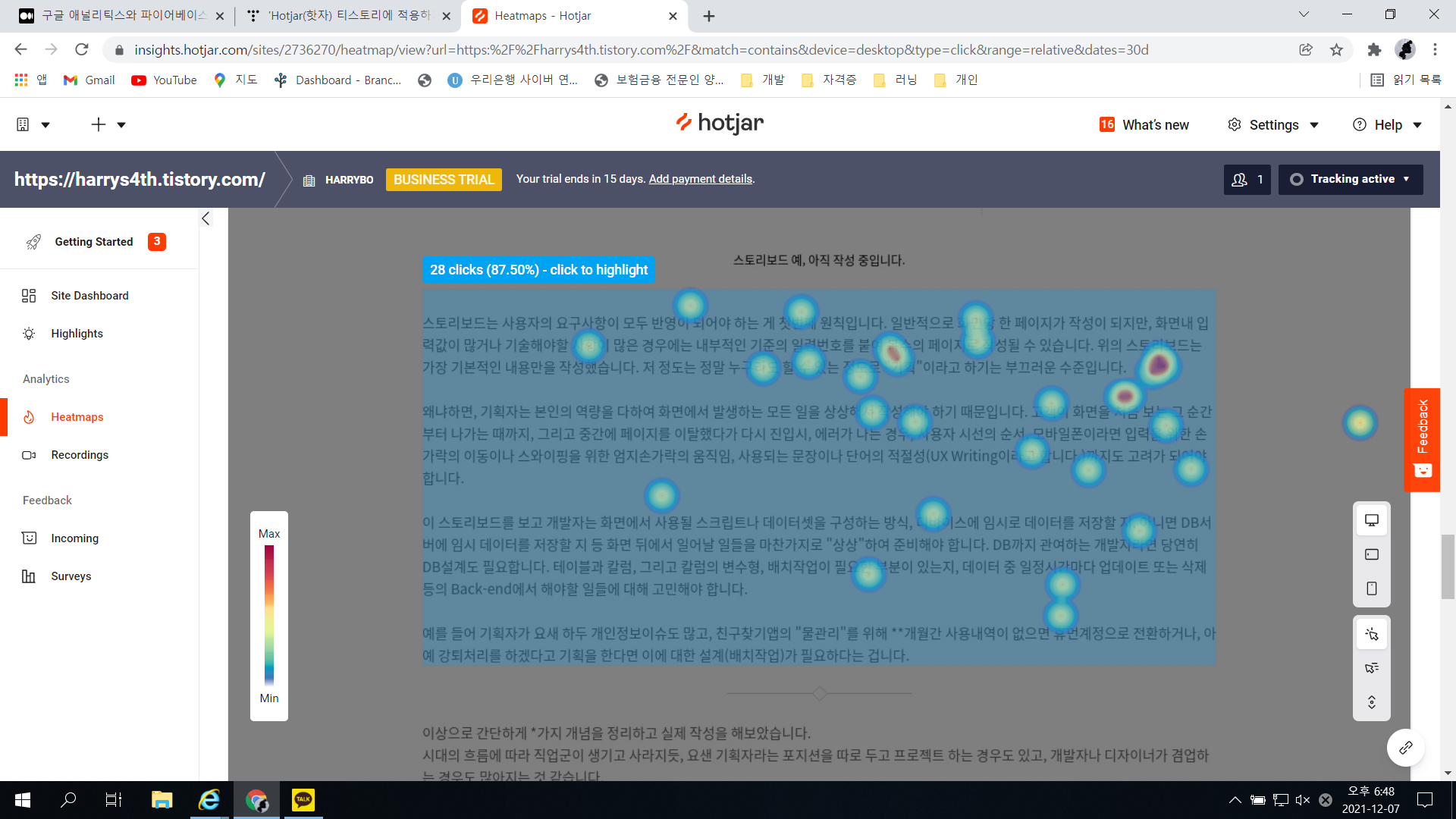Image resolution: width=1456 pixels, height=819 pixels.
Task: Collapse the left sidebar with chevron
Action: click(x=206, y=218)
